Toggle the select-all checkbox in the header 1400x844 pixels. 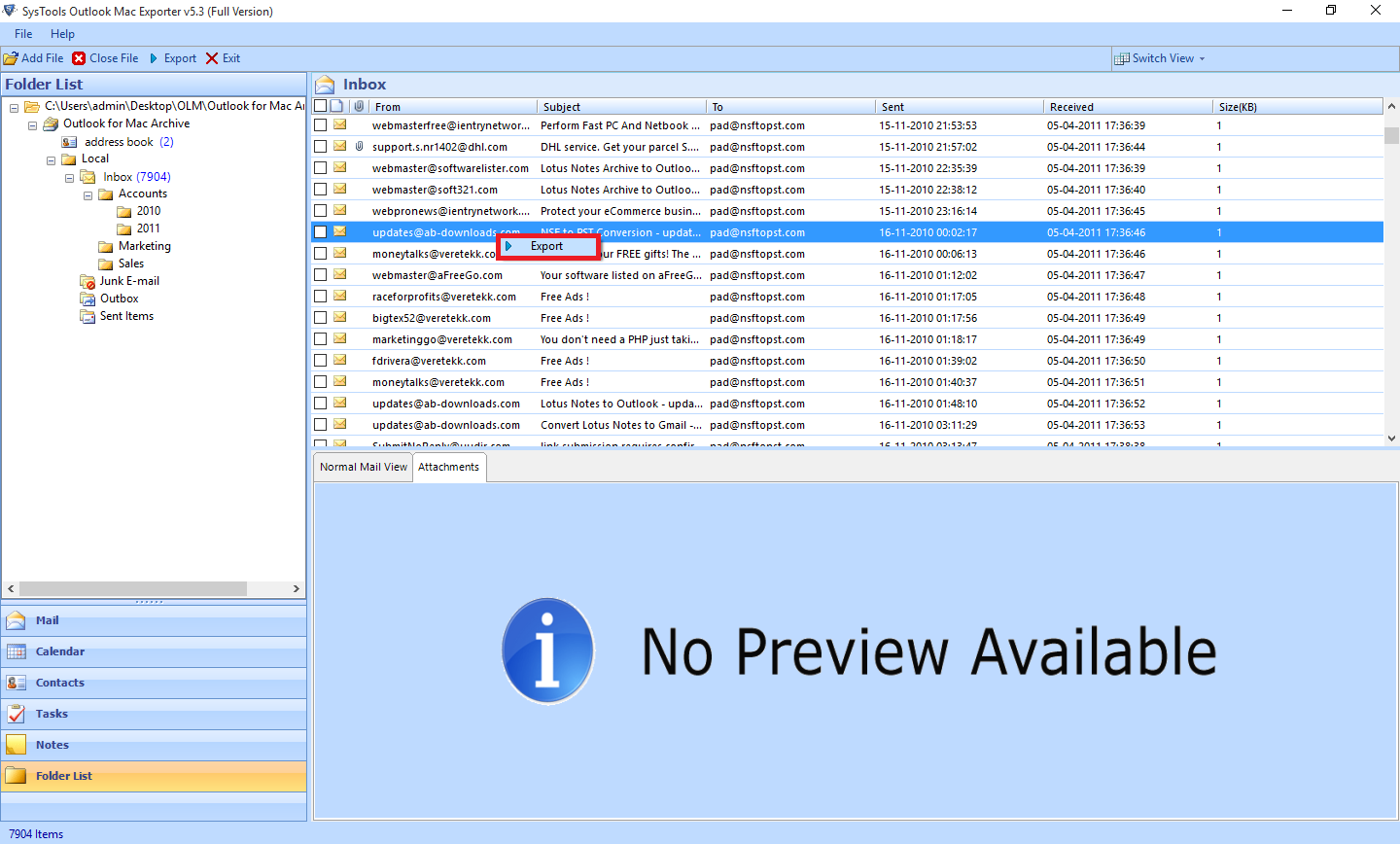[320, 105]
